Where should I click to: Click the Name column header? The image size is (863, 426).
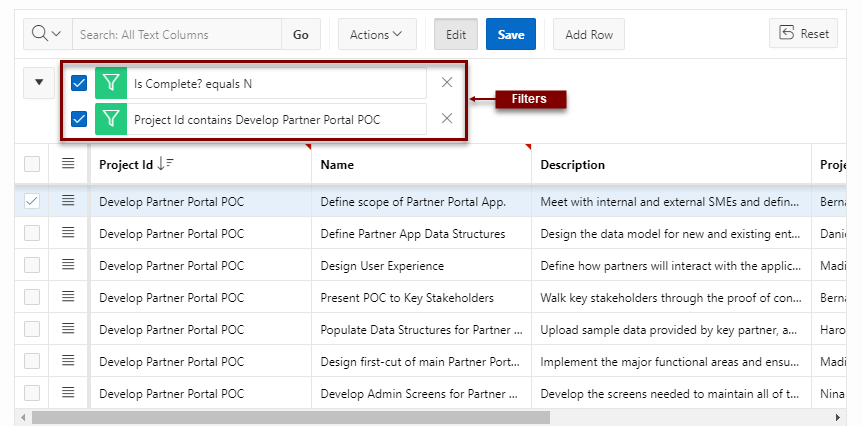pos(337,164)
